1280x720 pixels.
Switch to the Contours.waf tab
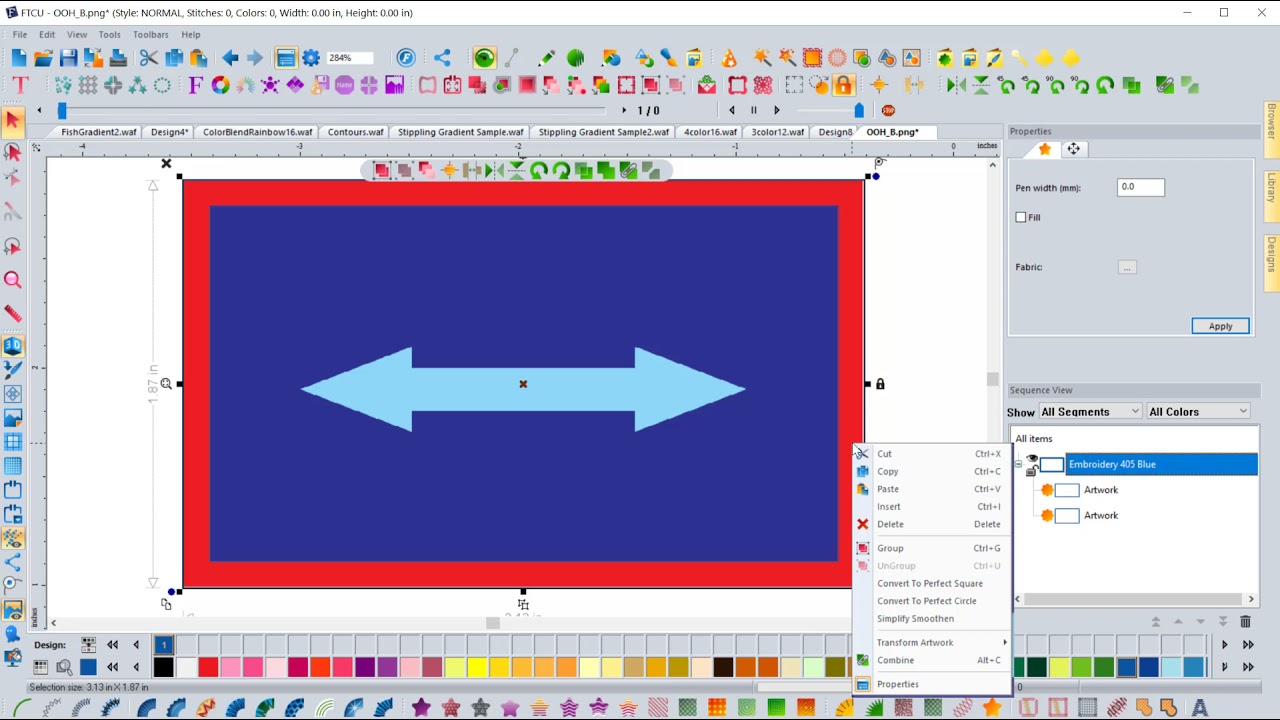point(355,132)
